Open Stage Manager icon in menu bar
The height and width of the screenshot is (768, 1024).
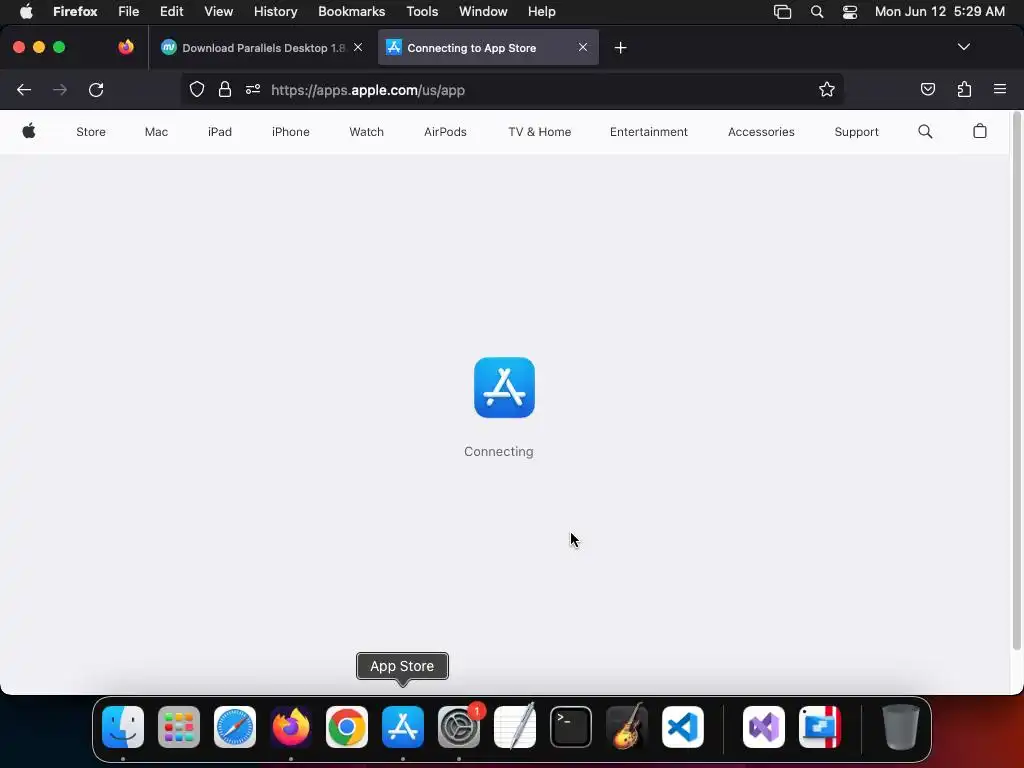[782, 12]
